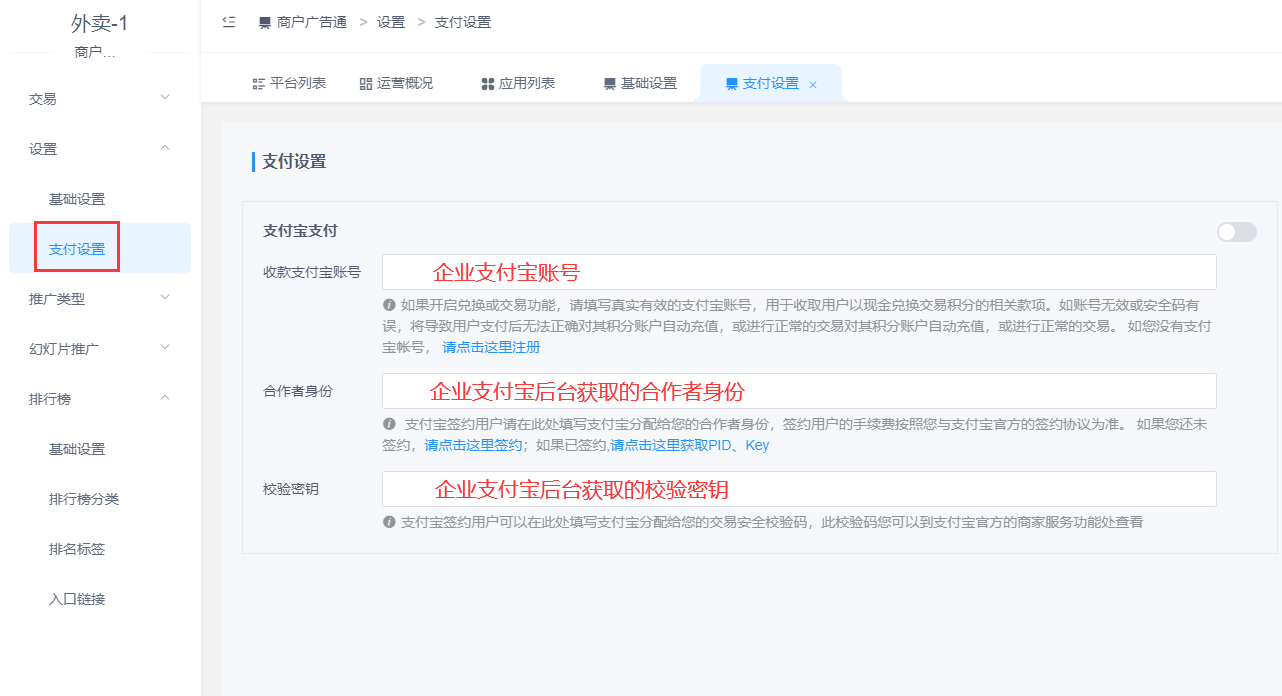Collapse the 排行榜 menu chevron
The width and height of the screenshot is (1282, 696).
click(x=166, y=397)
